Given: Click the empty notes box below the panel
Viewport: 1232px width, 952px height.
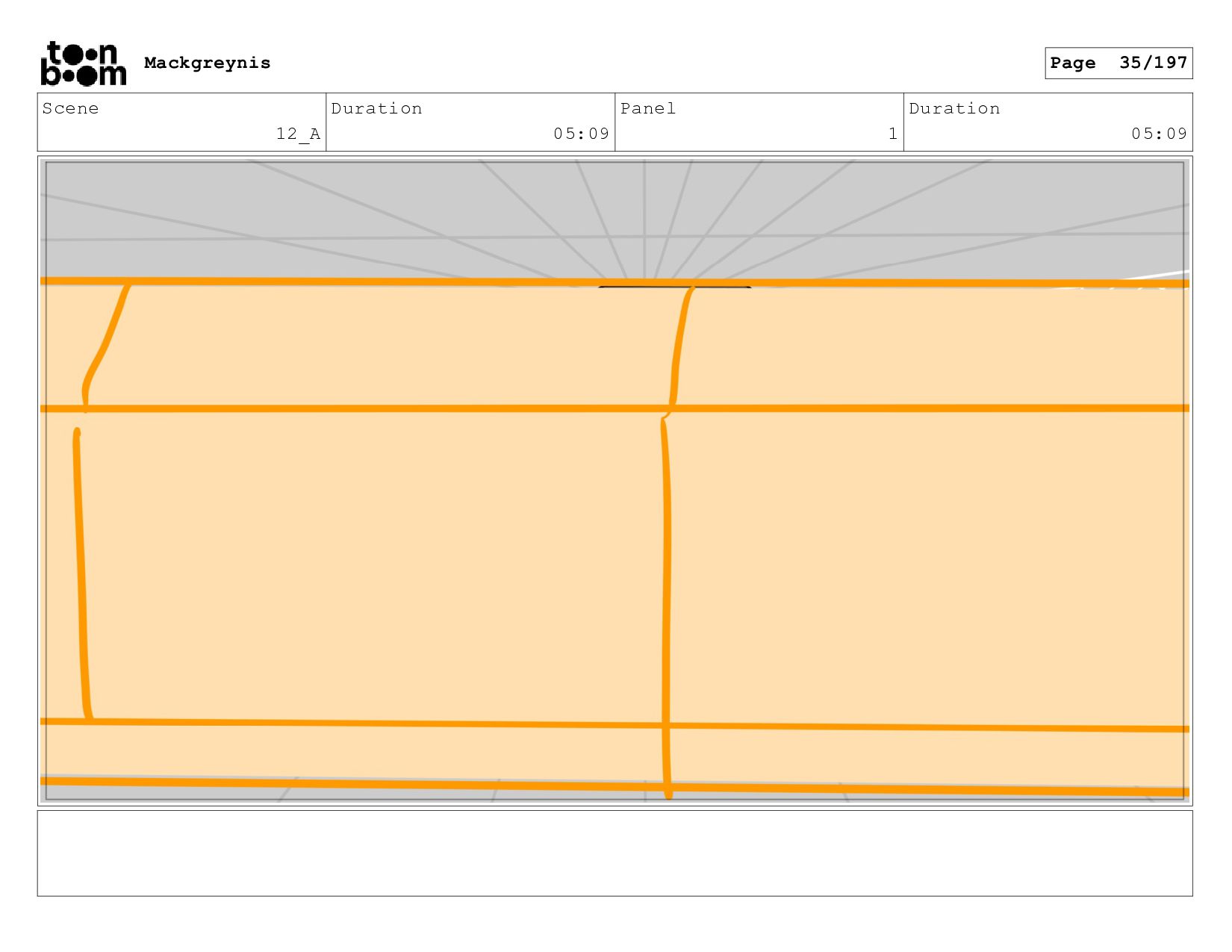Looking at the screenshot, I should point(615,853).
